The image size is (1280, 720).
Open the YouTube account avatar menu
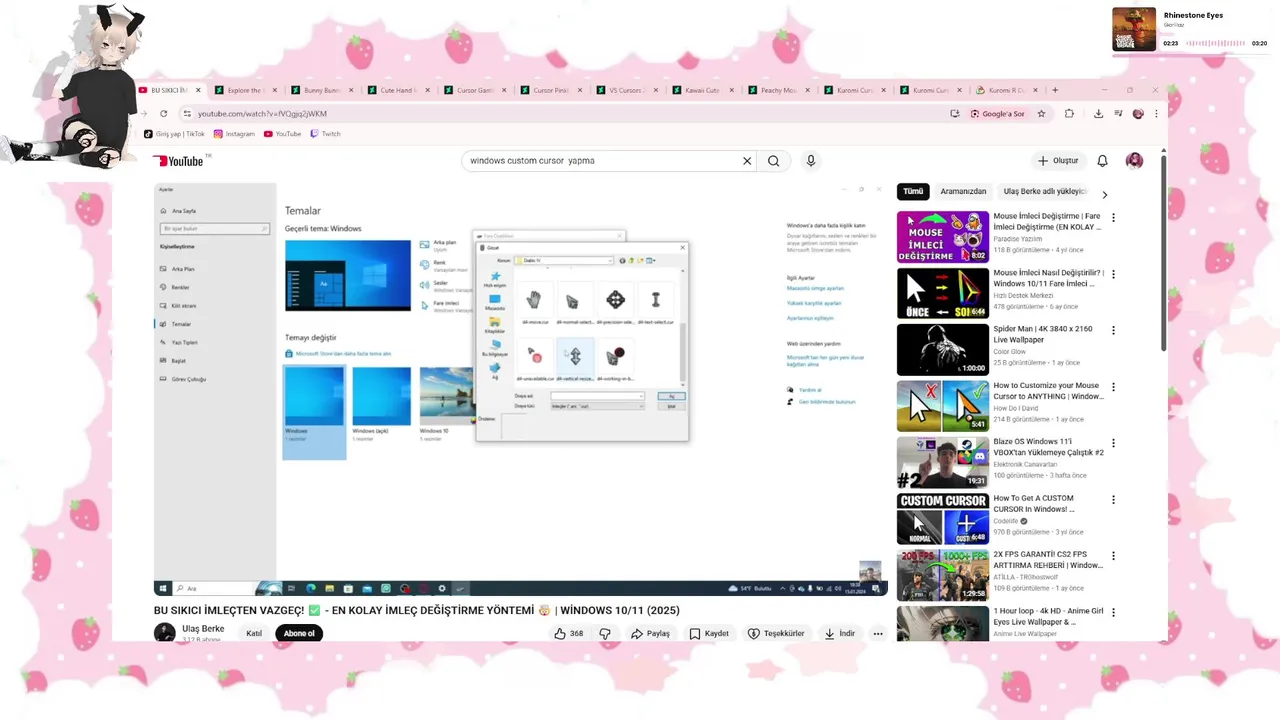(1134, 161)
